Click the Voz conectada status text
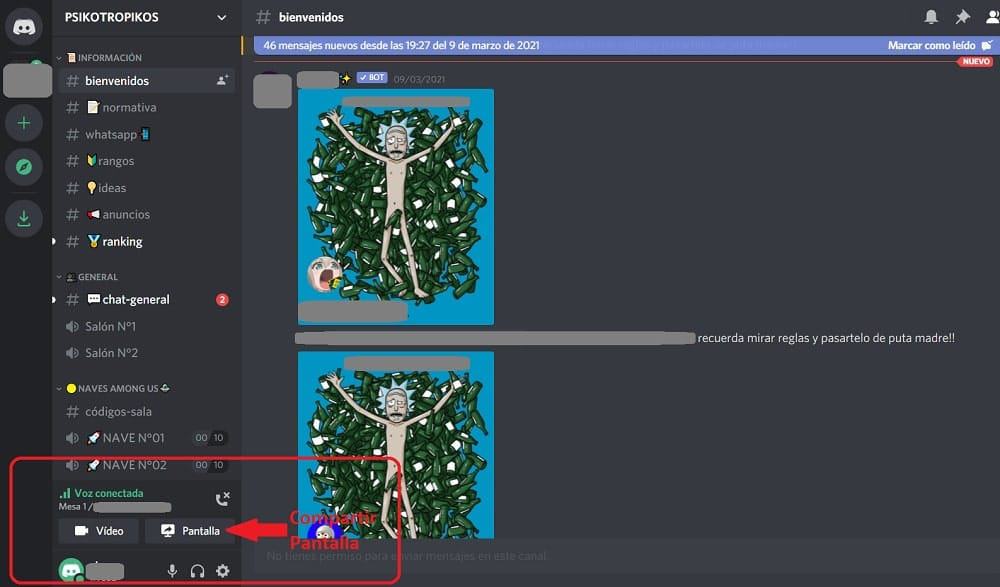The image size is (1000, 587). click(108, 493)
